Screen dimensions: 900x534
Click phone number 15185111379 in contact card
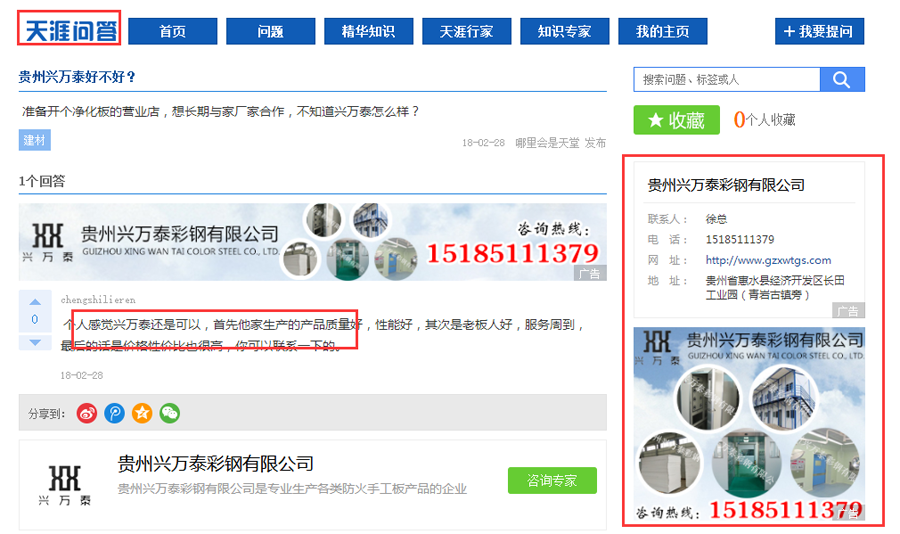tap(740, 239)
